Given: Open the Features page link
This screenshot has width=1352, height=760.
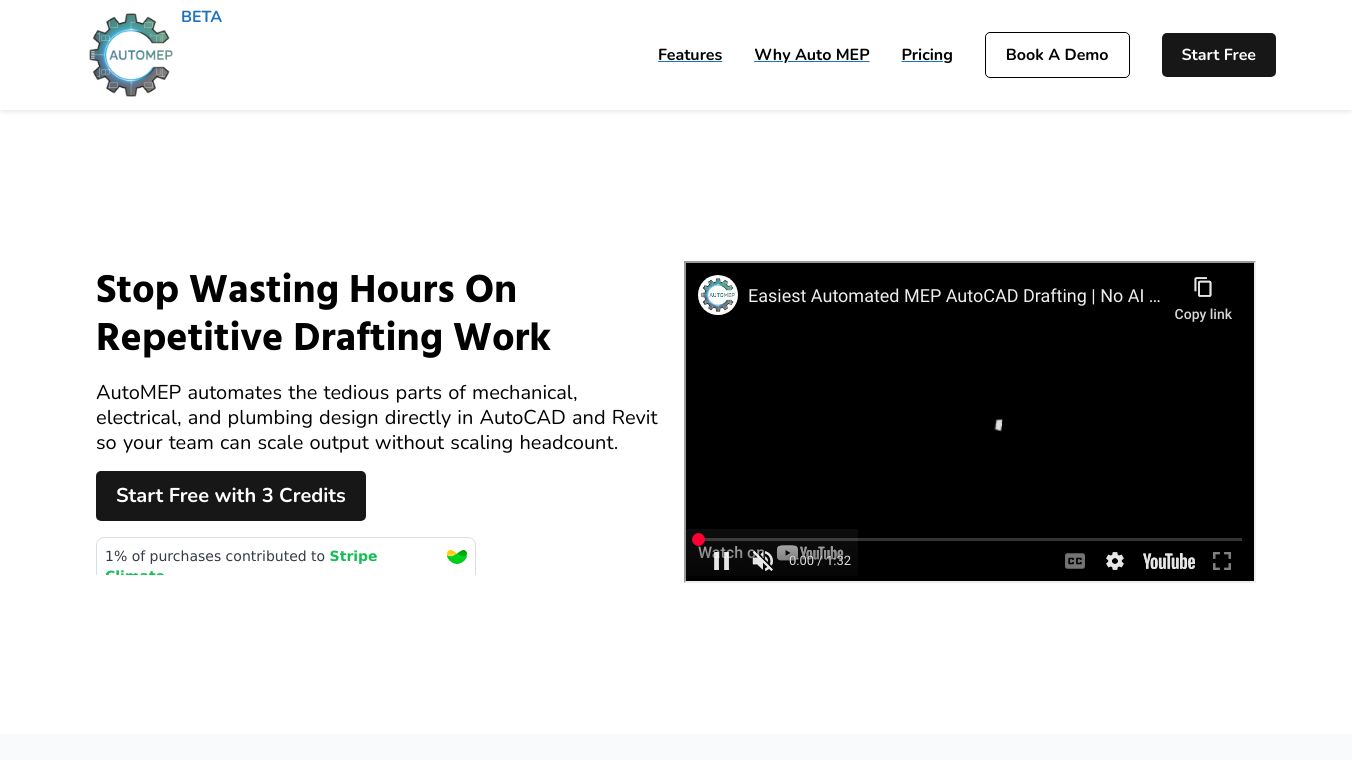Looking at the screenshot, I should (x=690, y=55).
